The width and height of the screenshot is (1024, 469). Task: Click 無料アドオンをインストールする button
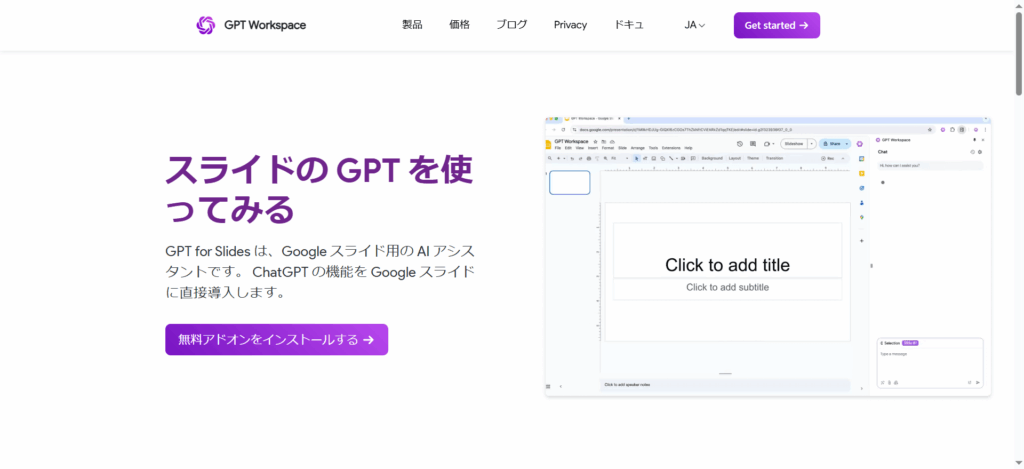[276, 340]
